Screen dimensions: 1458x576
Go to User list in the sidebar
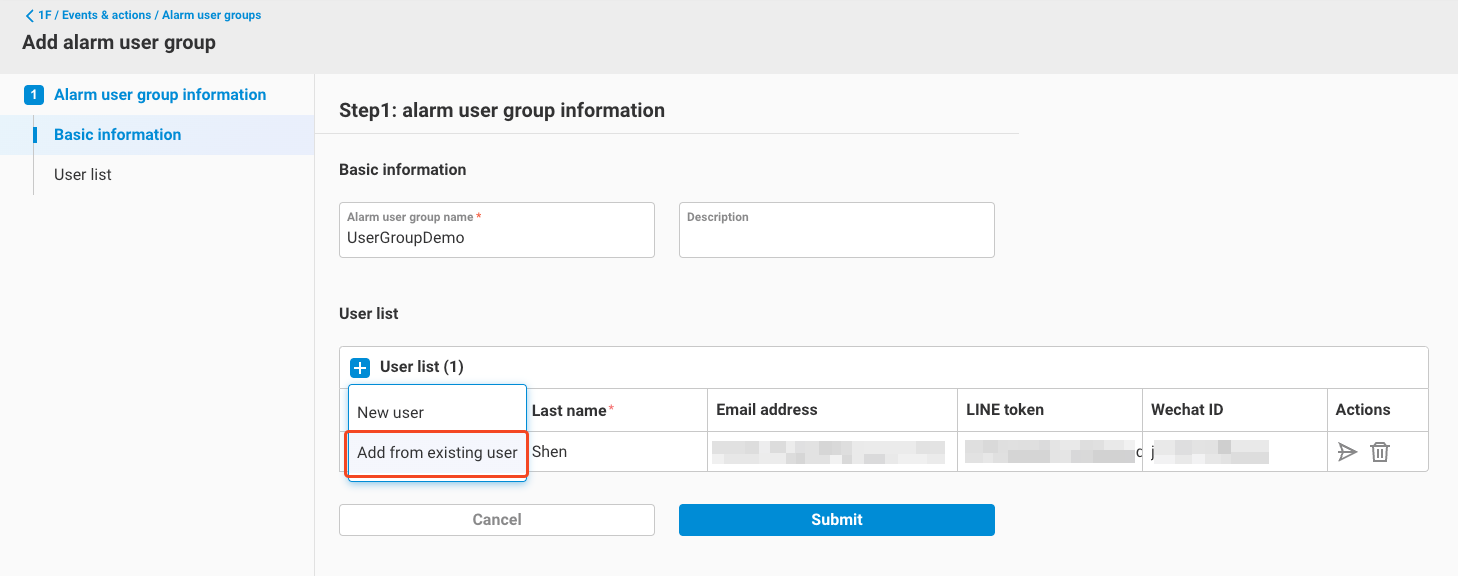pos(83,175)
